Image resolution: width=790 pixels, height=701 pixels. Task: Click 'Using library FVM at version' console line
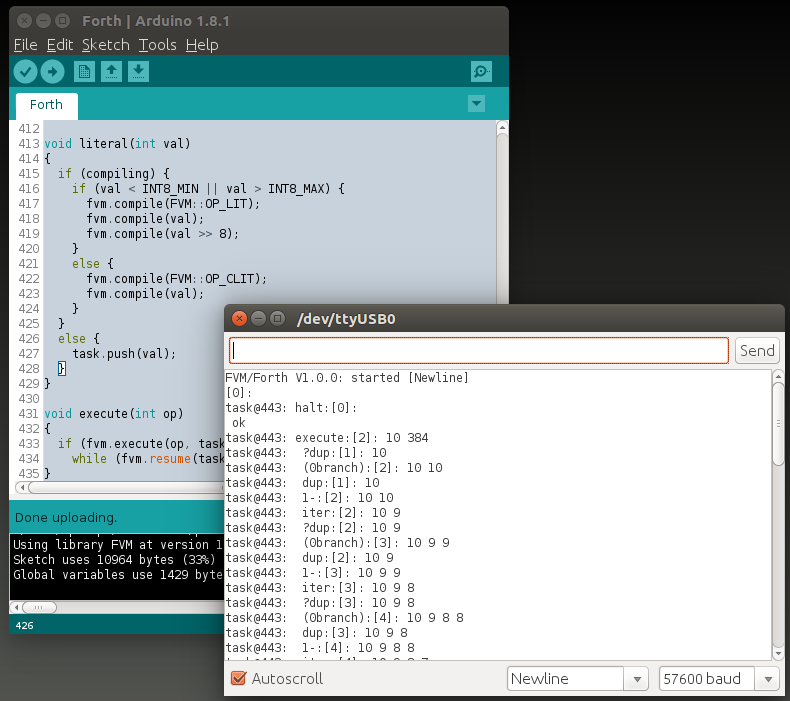pos(117,545)
